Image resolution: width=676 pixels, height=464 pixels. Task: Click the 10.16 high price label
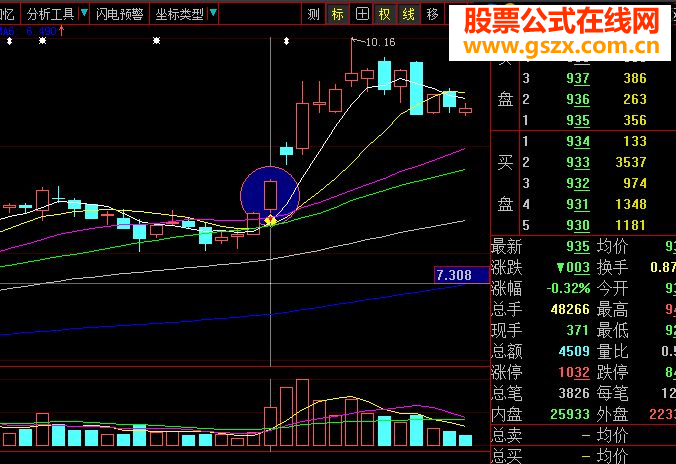(380, 42)
